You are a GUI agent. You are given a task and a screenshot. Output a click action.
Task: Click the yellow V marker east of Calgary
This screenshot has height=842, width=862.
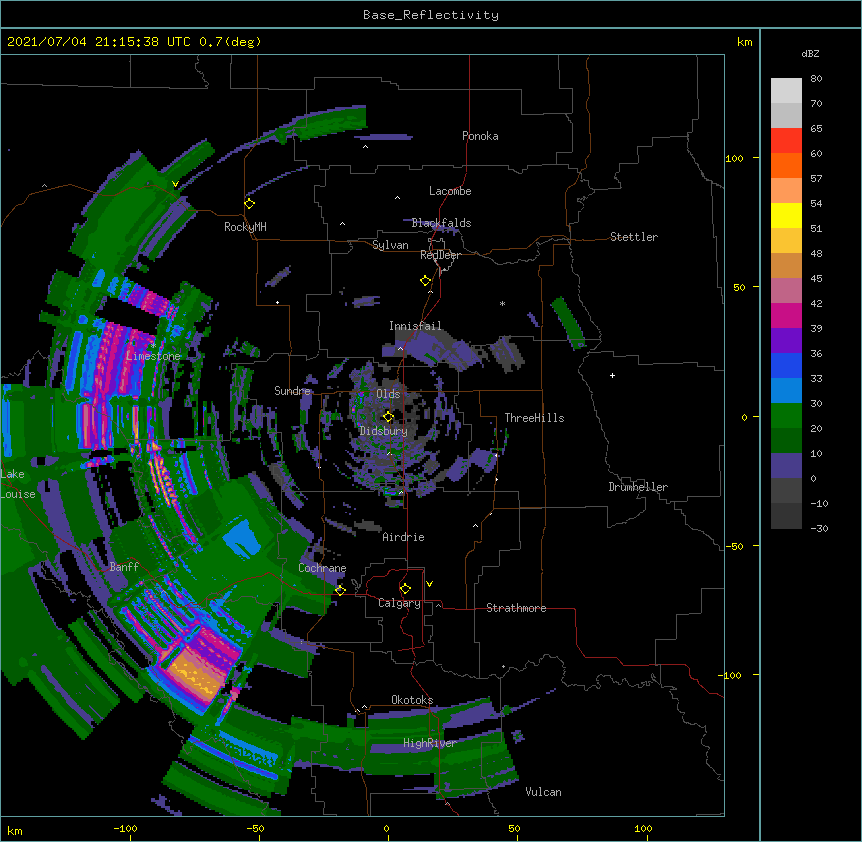click(429, 584)
